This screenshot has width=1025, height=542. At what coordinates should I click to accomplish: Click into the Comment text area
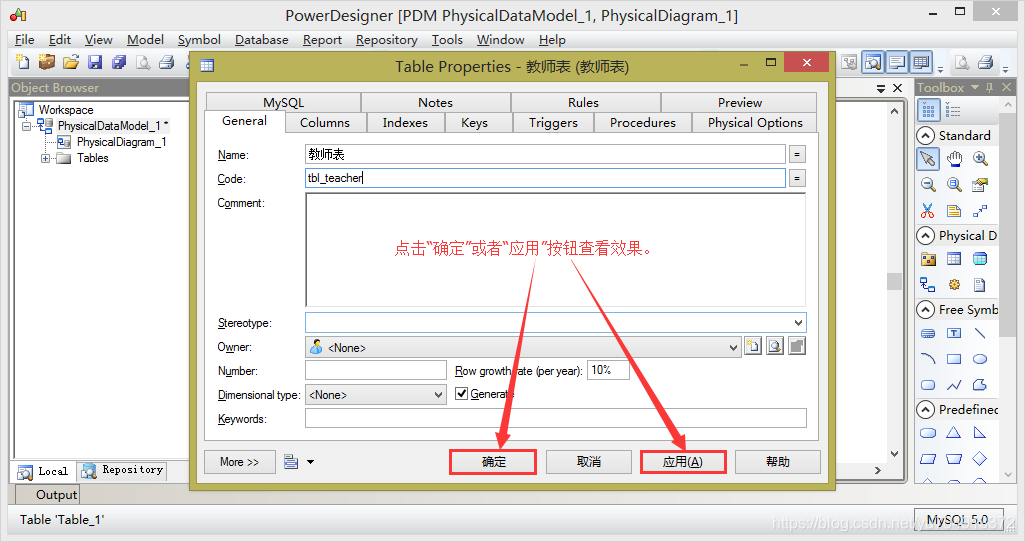click(x=555, y=250)
